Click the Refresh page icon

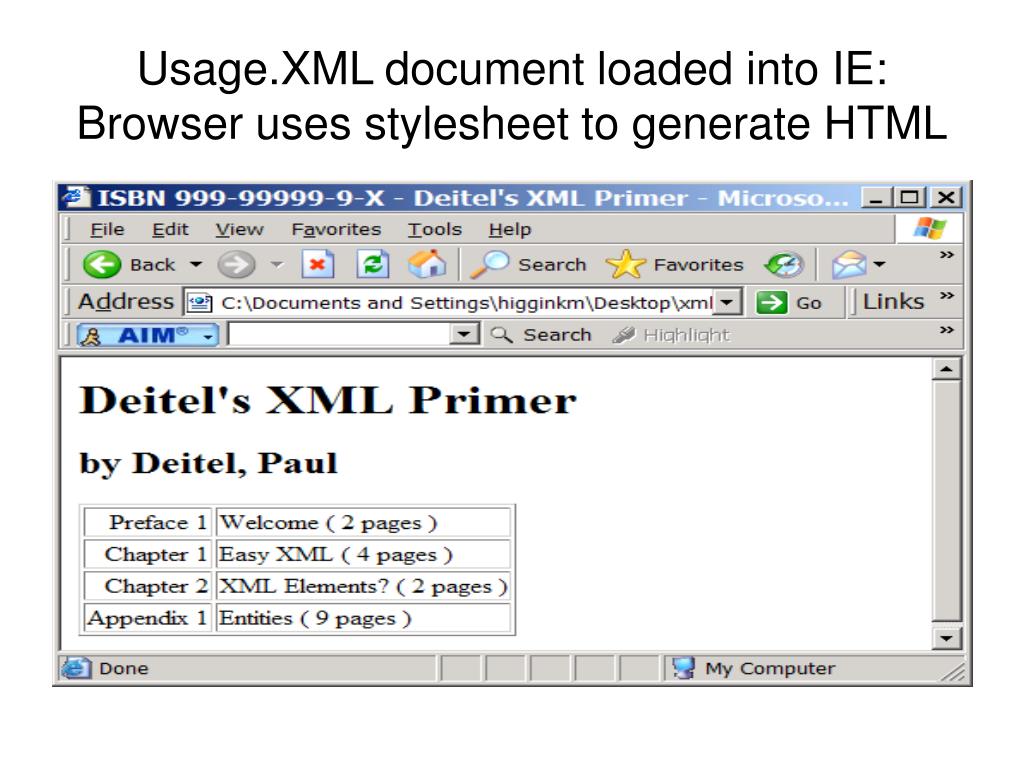click(373, 264)
